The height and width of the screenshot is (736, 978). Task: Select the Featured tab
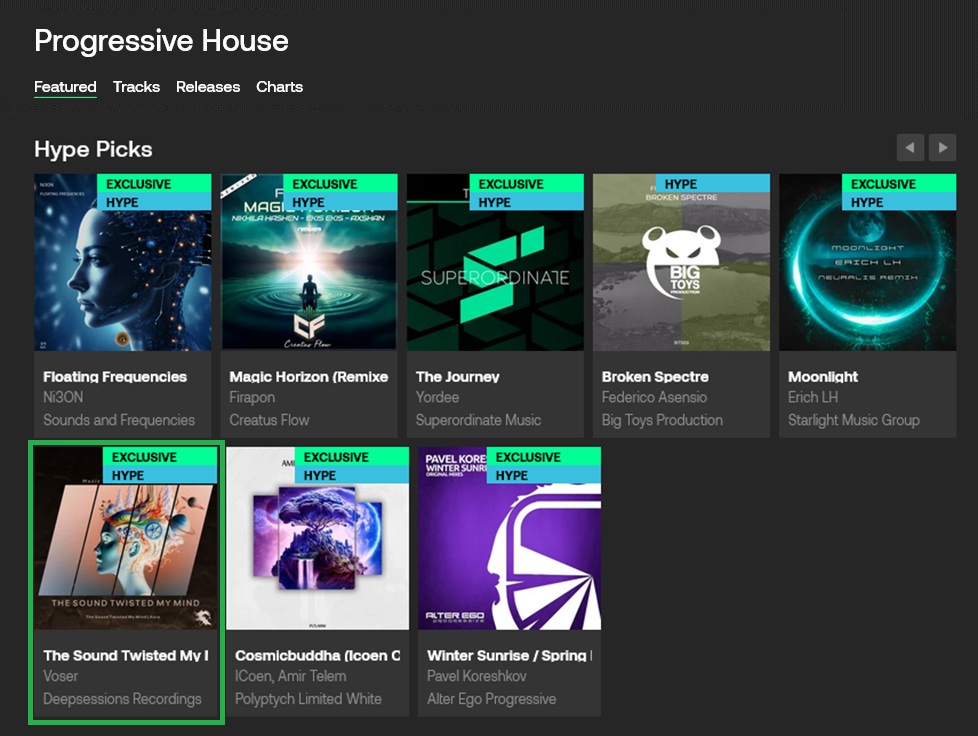[65, 87]
